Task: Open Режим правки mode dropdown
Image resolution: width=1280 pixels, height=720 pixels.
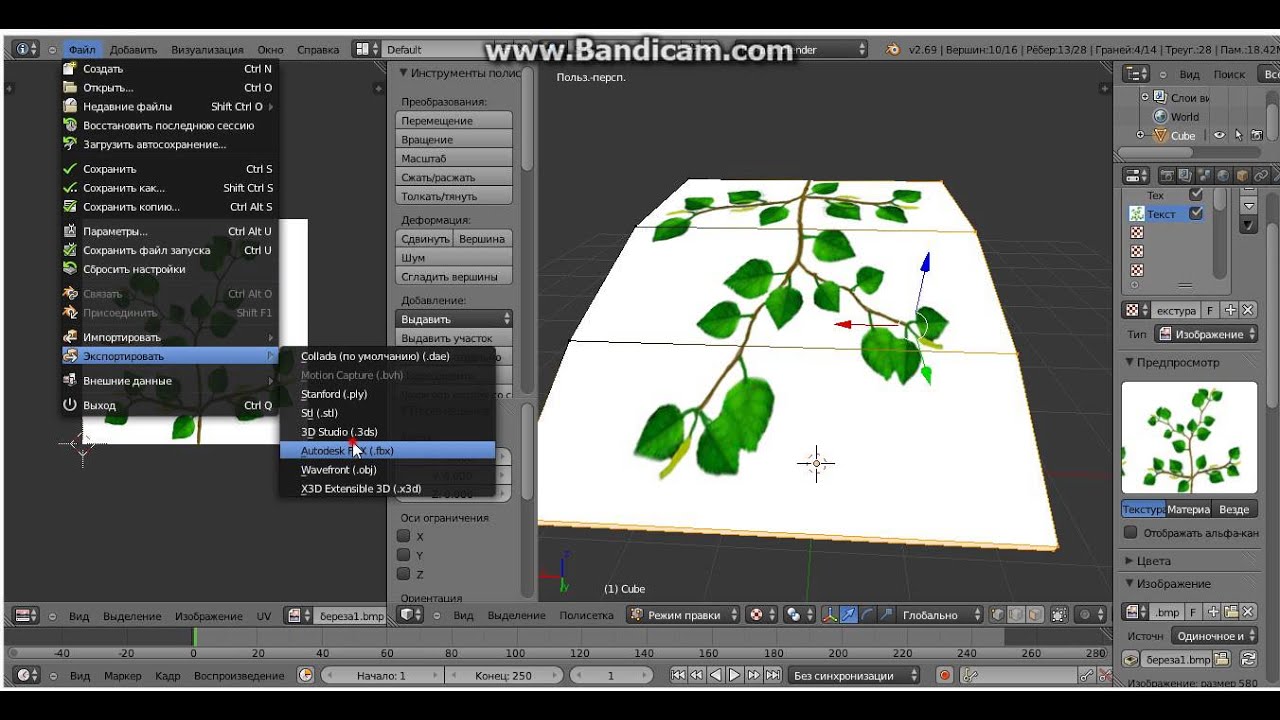Action: click(683, 614)
